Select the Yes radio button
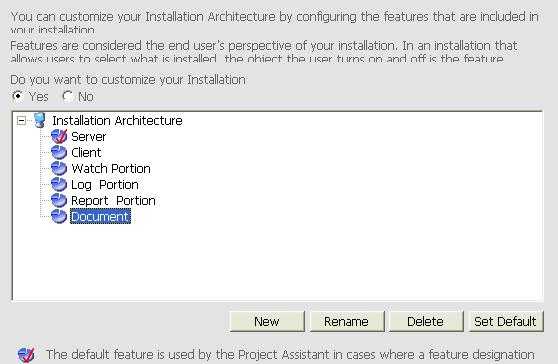This screenshot has width=558, height=364. point(18,96)
